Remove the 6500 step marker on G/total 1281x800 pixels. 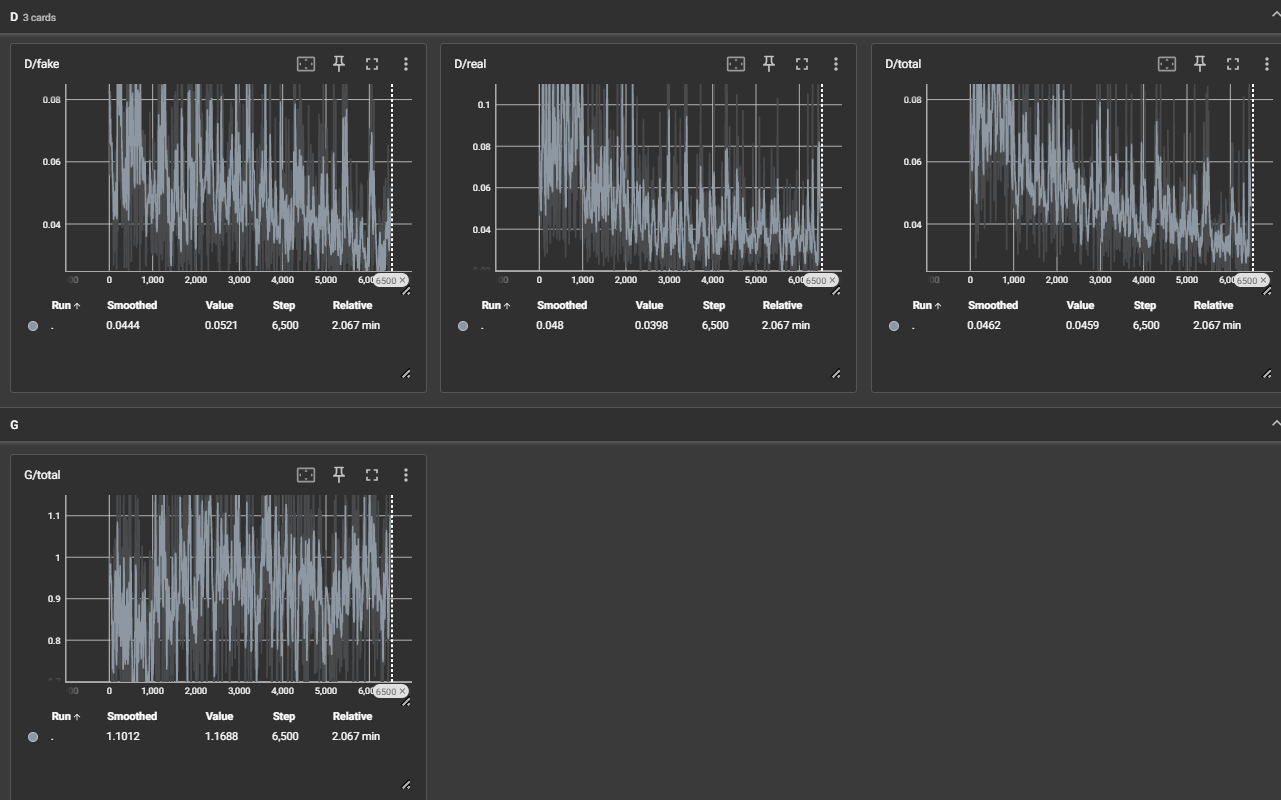coord(402,692)
